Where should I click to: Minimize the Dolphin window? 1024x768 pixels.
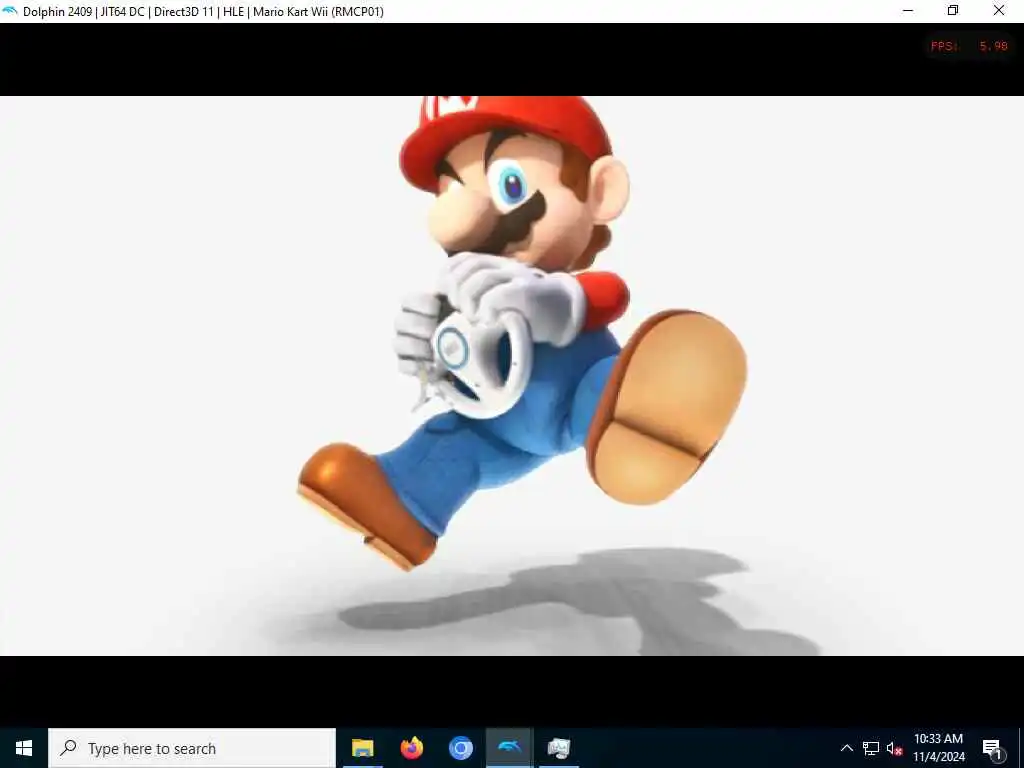[908, 11]
